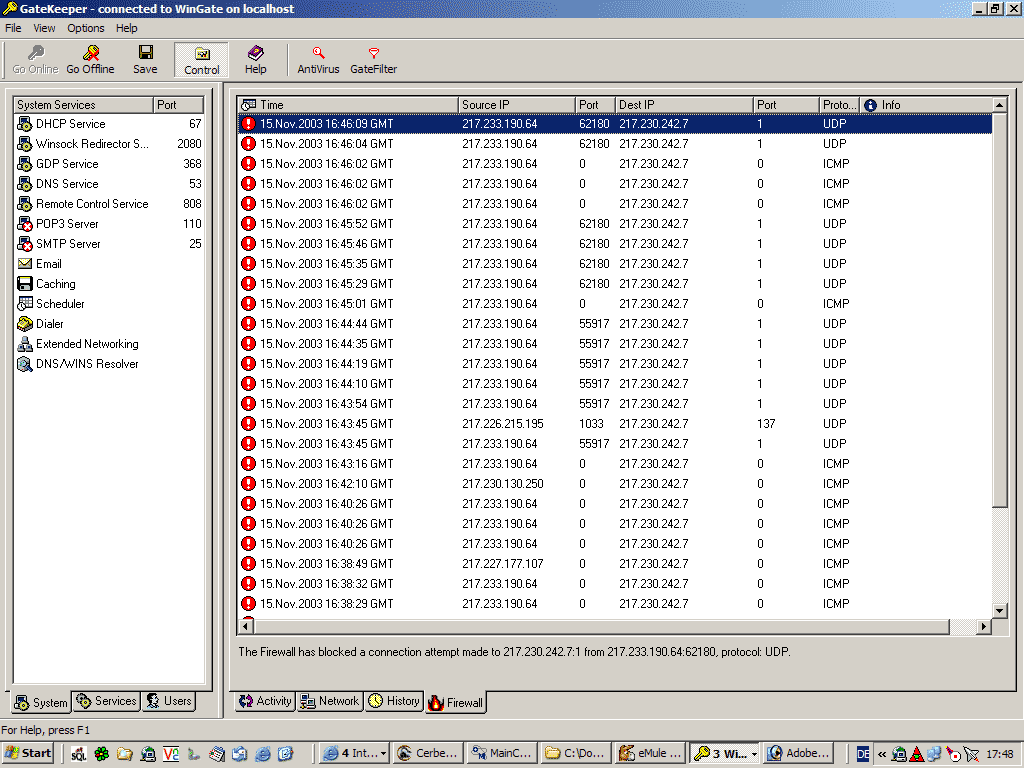The width and height of the screenshot is (1024, 768).
Task: Open the AntiVirus toolbar item
Action: click(x=318, y=60)
